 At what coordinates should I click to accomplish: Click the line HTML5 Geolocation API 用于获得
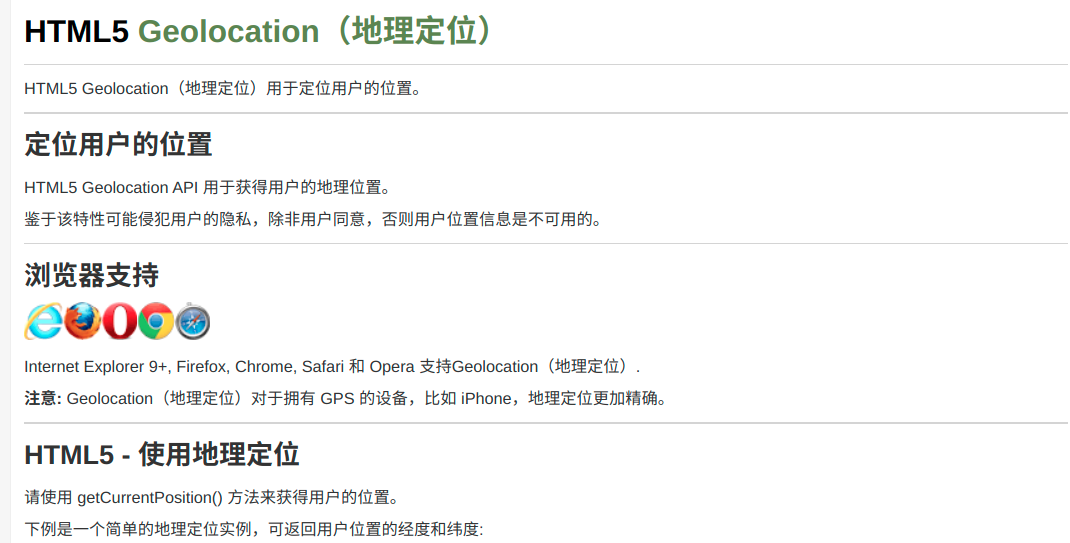click(x=207, y=188)
